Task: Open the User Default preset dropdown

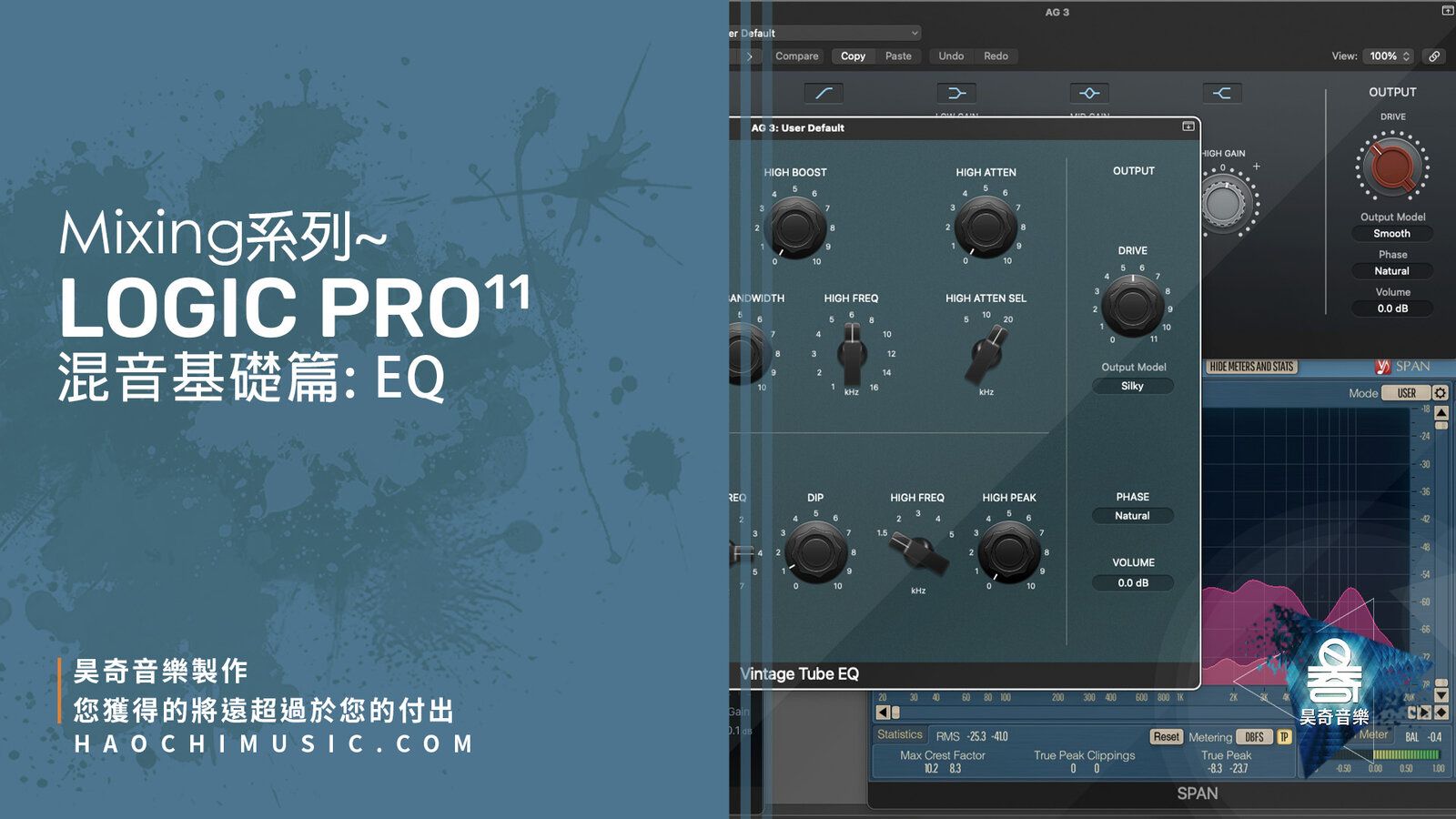Action: [x=825, y=33]
